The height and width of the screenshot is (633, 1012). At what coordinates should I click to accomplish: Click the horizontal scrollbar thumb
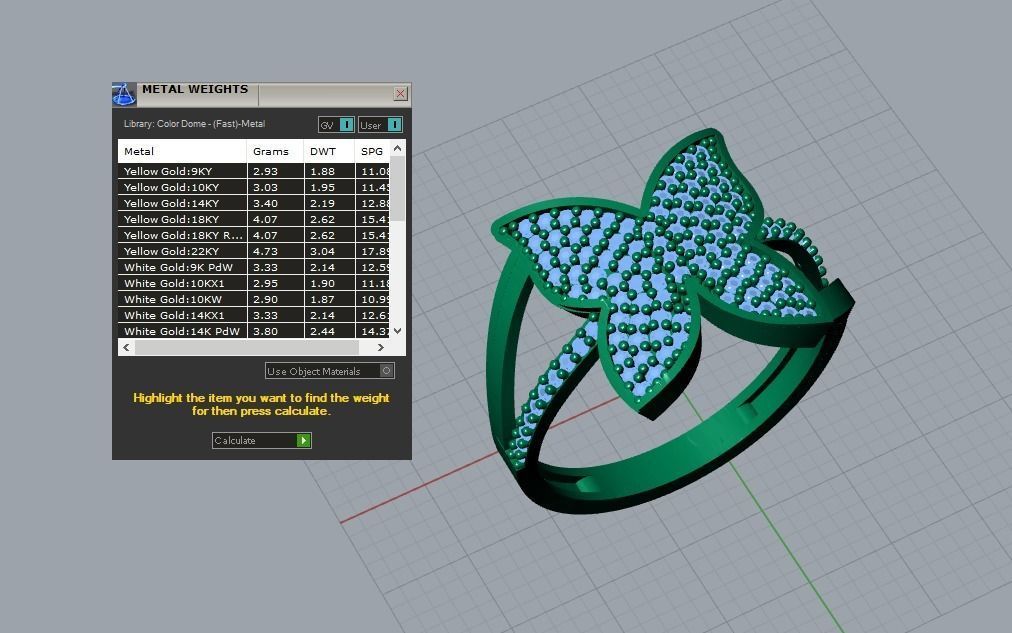pyautogui.click(x=247, y=347)
